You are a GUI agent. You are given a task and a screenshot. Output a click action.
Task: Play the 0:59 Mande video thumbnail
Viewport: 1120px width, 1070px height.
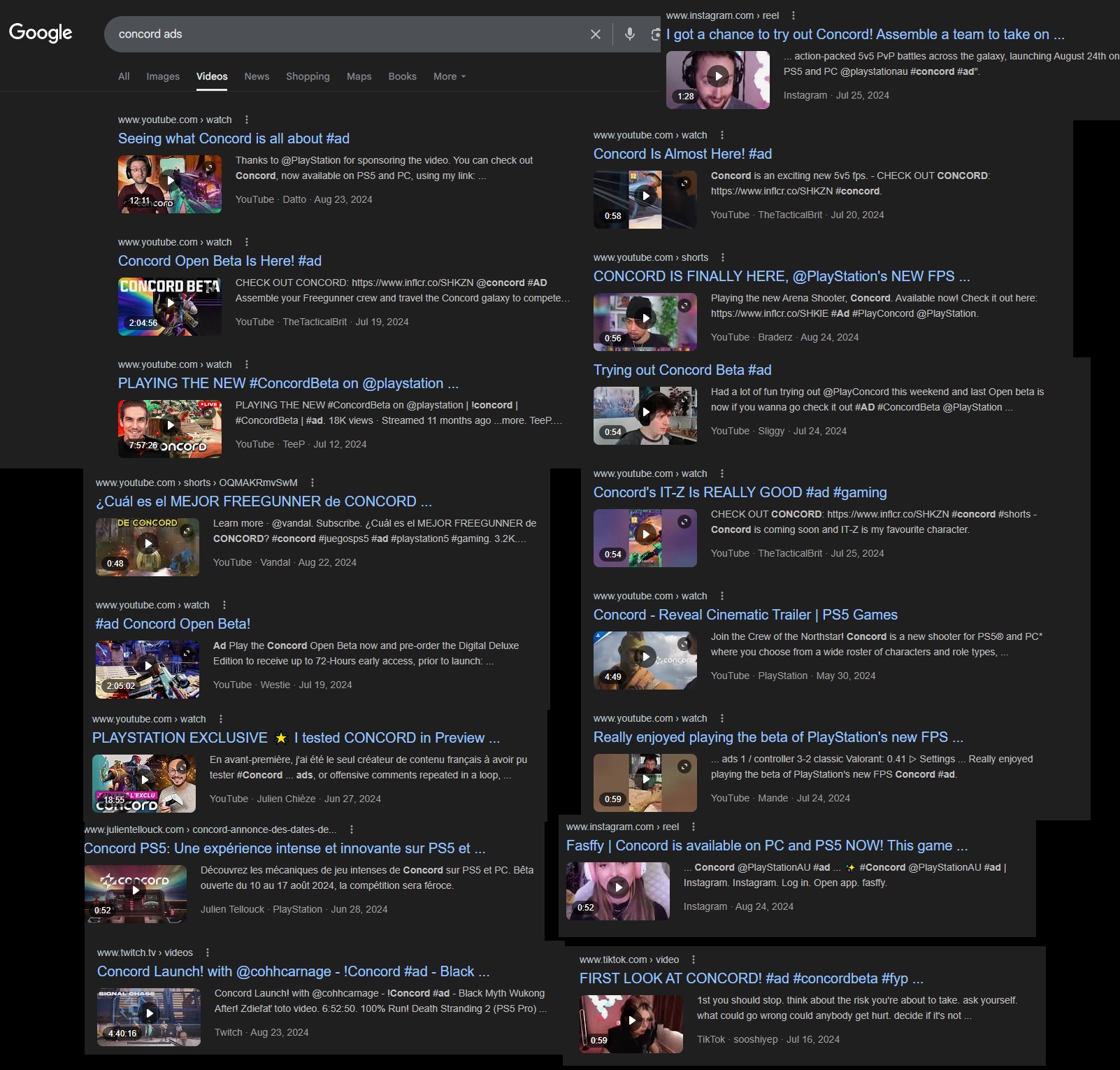[645, 783]
